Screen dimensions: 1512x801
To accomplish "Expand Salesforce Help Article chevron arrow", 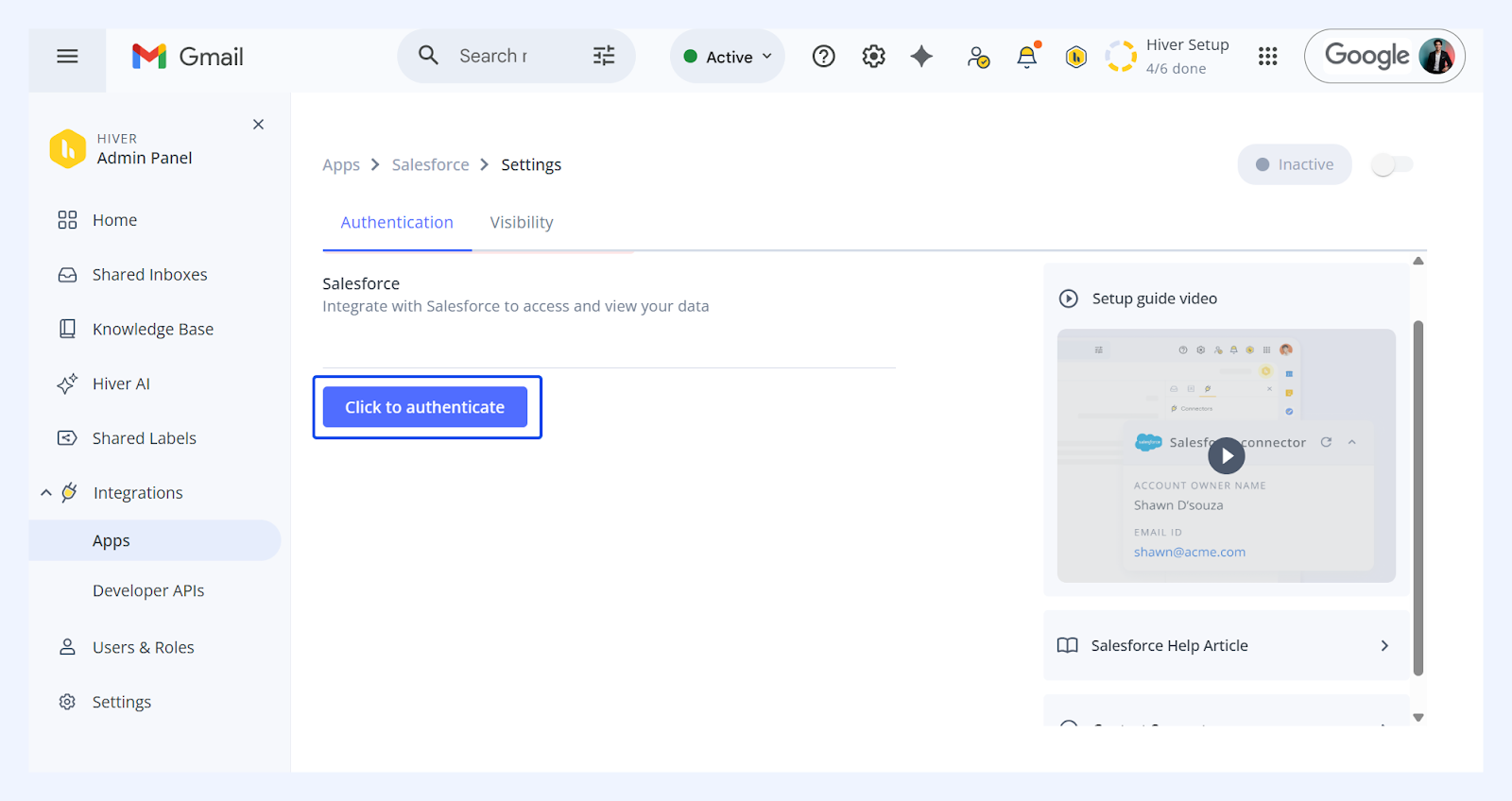I will pyautogui.click(x=1384, y=646).
